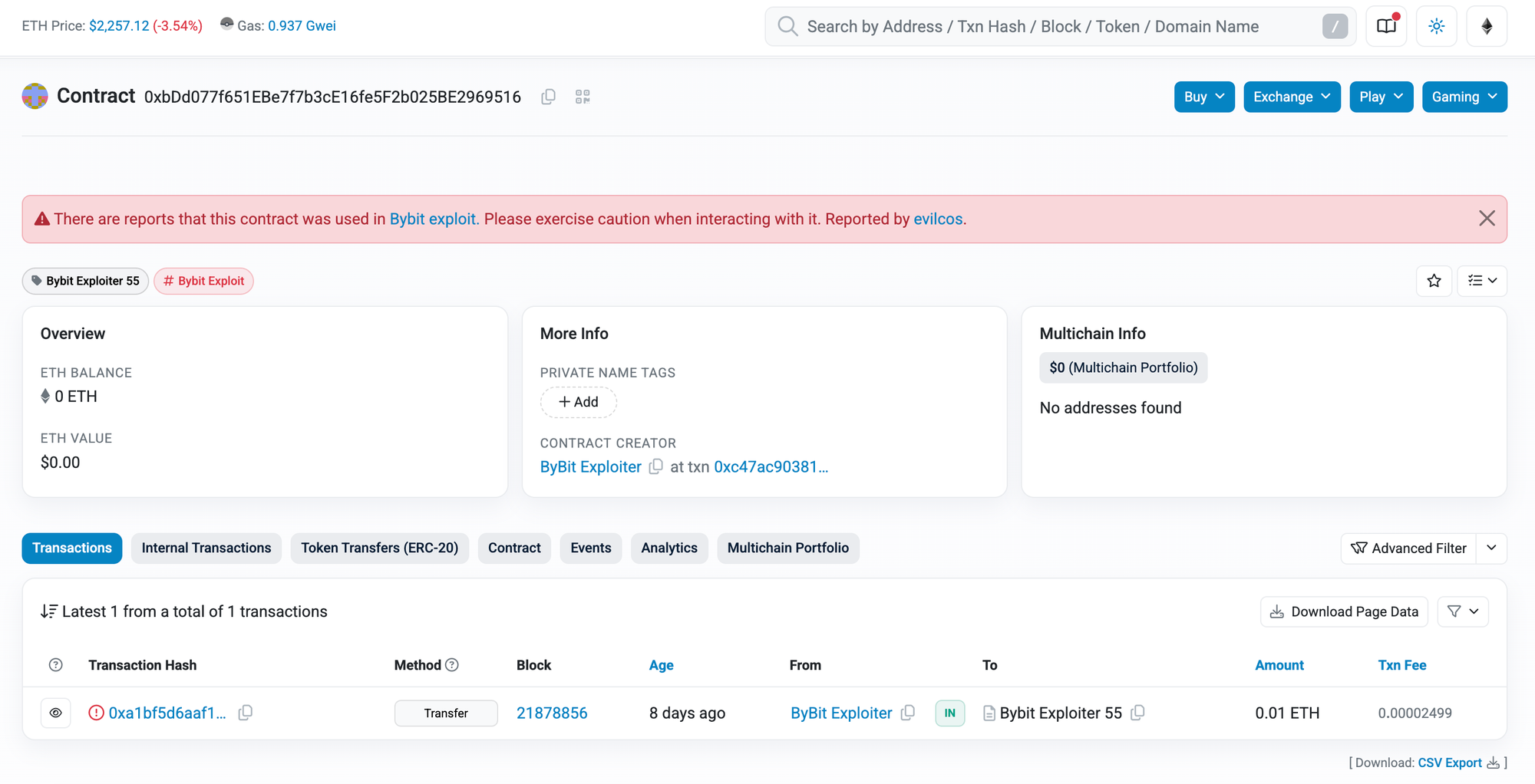1535x784 pixels.
Task: Preview transaction details with the eye icon
Action: [56, 713]
